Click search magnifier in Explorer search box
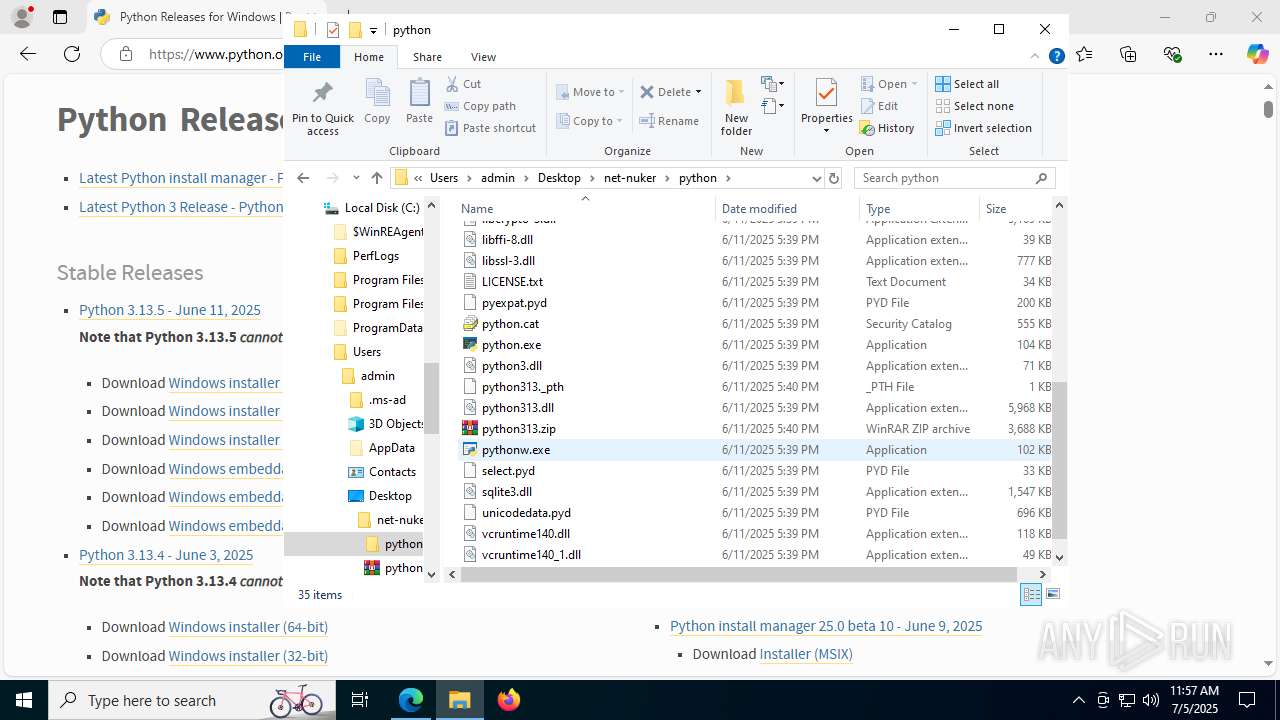Viewport: 1280px width, 720px height. tap(1041, 178)
